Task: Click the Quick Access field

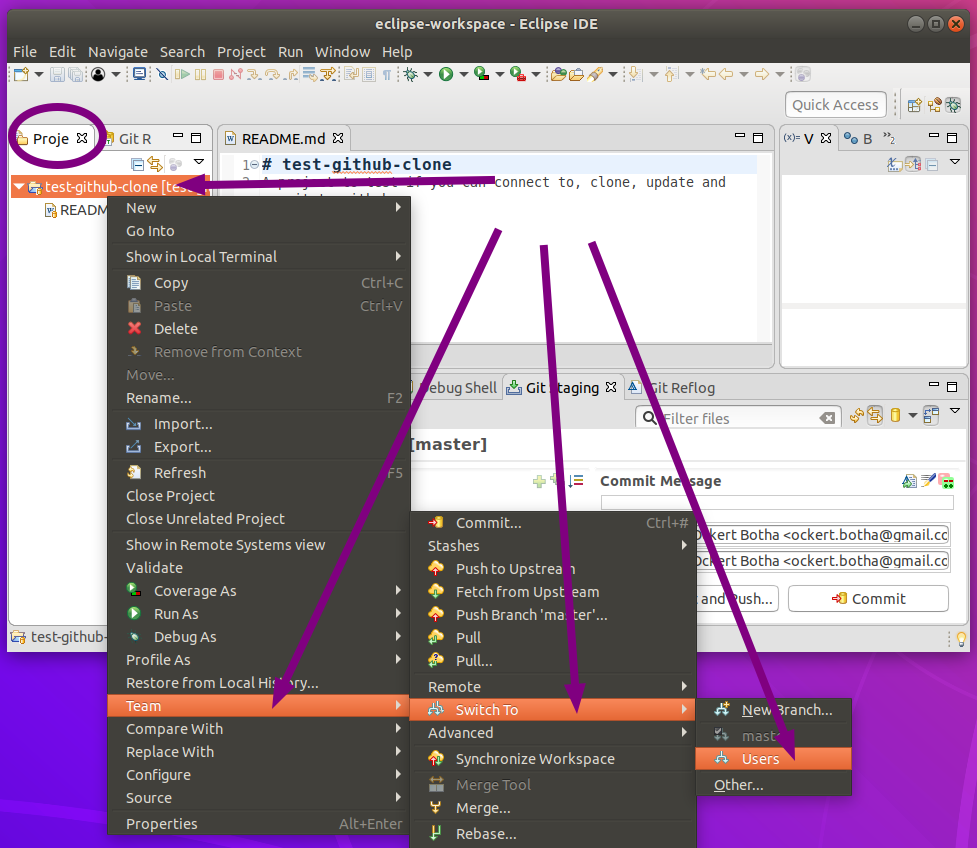Action: tap(835, 105)
